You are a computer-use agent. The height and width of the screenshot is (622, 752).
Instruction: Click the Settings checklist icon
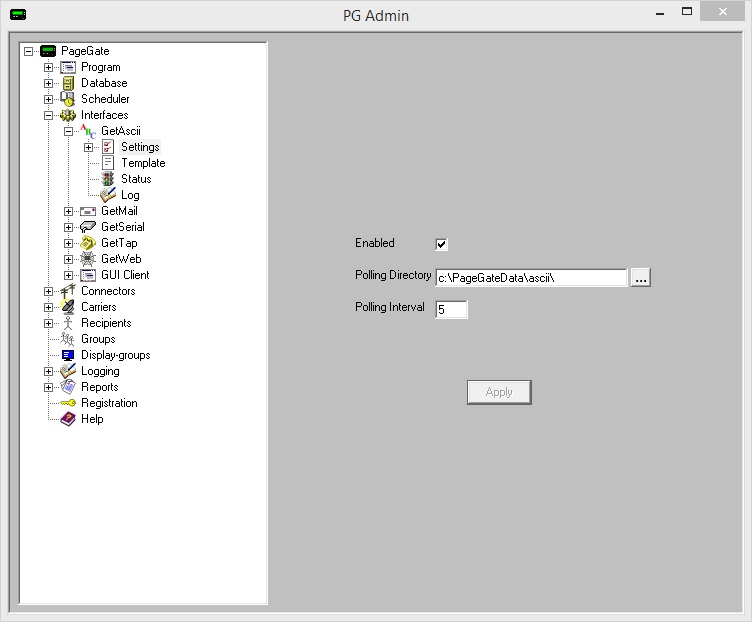(108, 147)
